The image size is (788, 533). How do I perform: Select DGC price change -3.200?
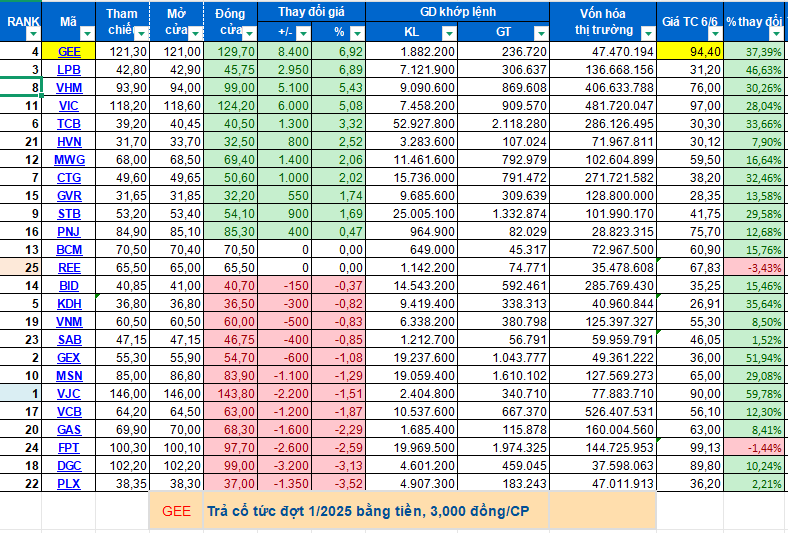[284, 466]
